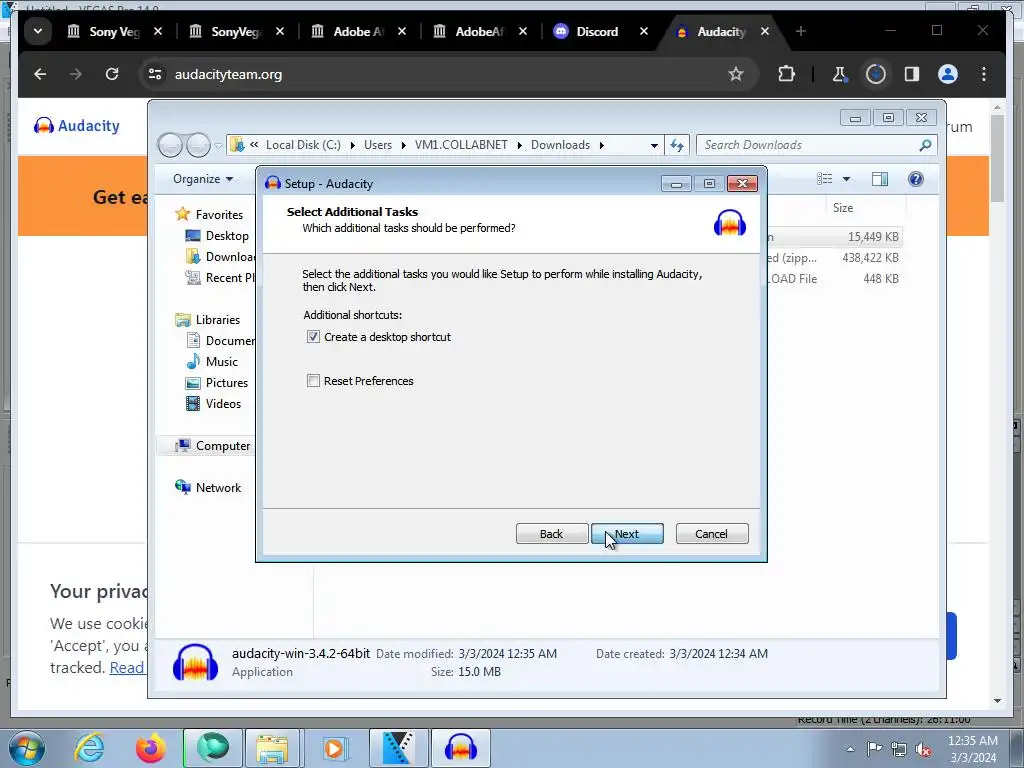This screenshot has height=768, width=1024.
Task: Select Music library in sidebar
Action: pos(212,362)
